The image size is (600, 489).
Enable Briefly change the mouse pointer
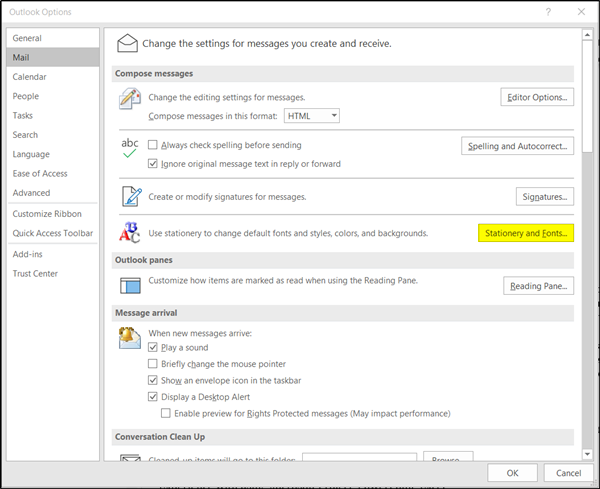(x=153, y=363)
